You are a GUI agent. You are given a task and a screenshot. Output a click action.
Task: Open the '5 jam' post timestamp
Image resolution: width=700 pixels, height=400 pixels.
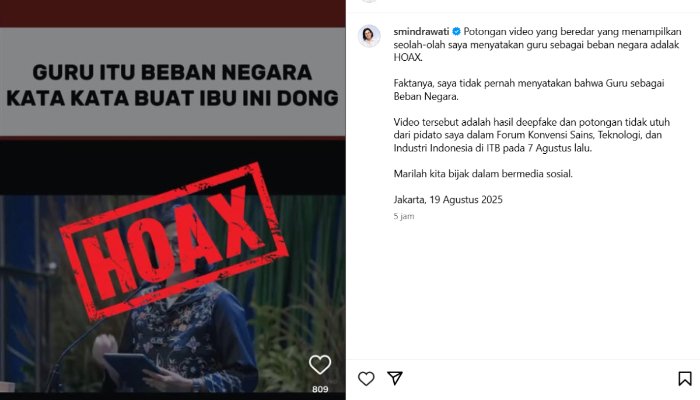tap(404, 216)
